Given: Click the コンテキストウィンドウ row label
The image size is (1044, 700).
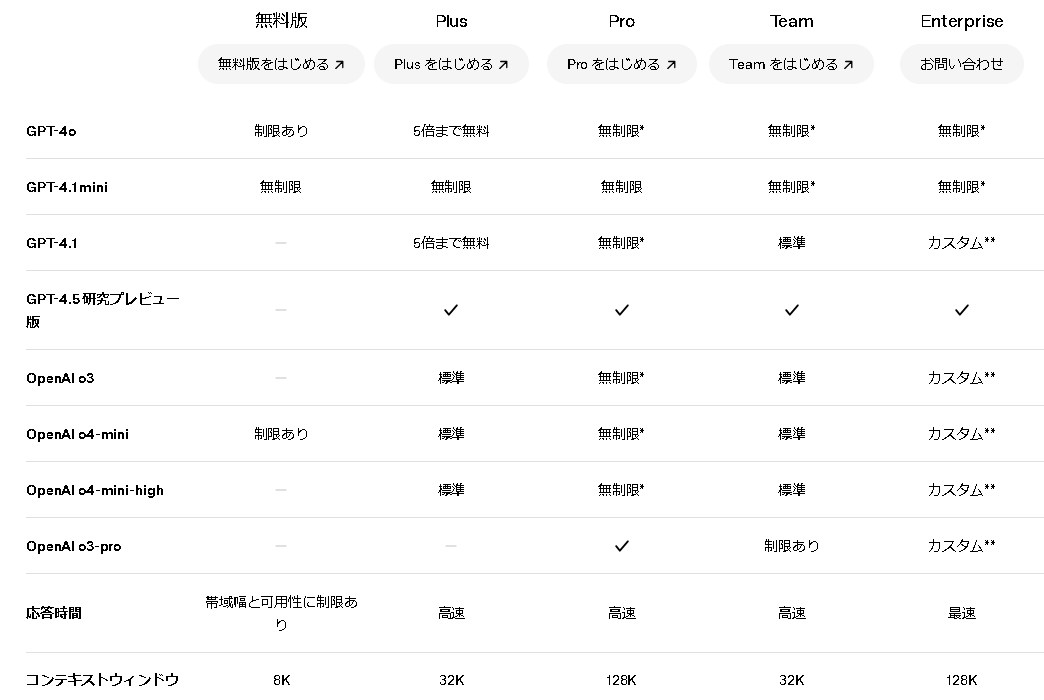Looking at the screenshot, I should [103, 680].
